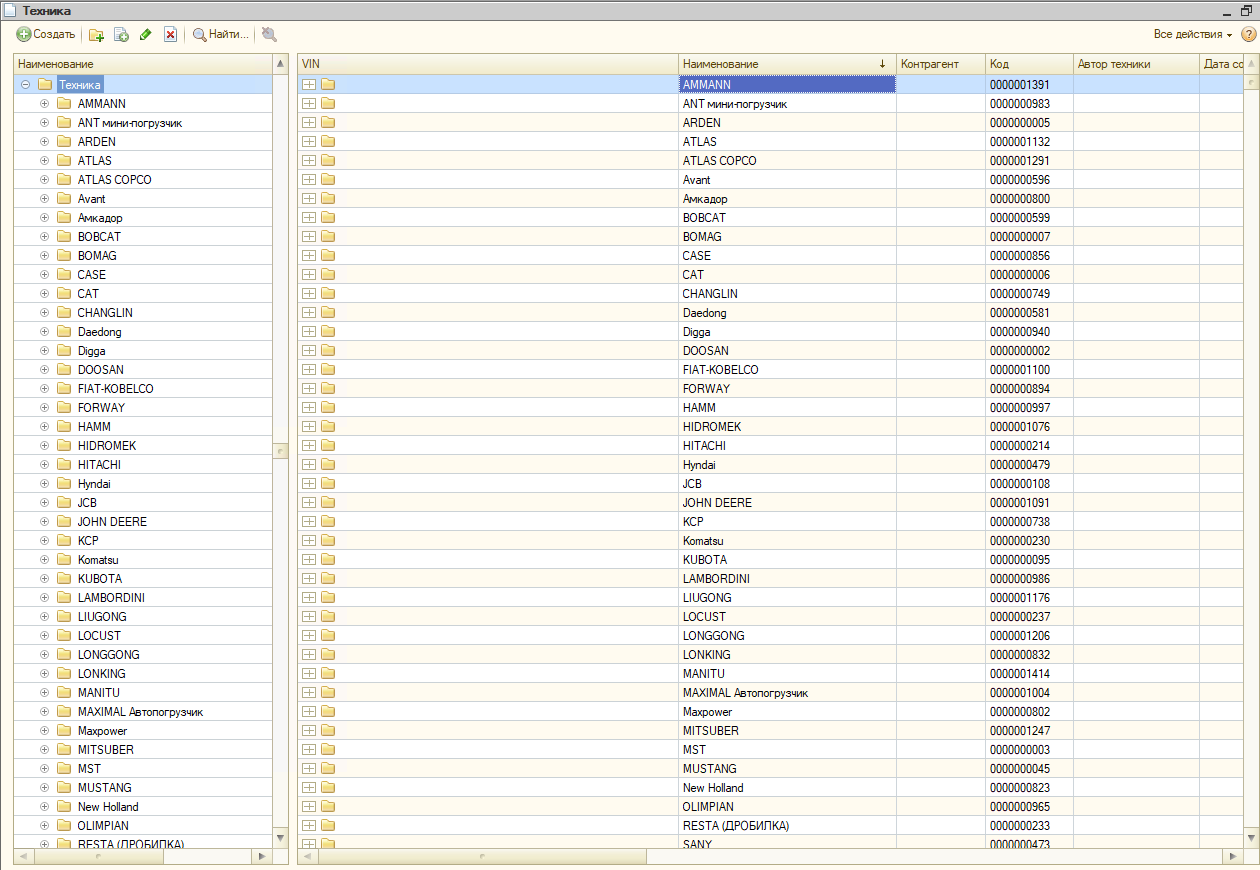Create a new group with folder-plus icon
Viewport: 1260px width, 870px height.
pyautogui.click(x=97, y=35)
